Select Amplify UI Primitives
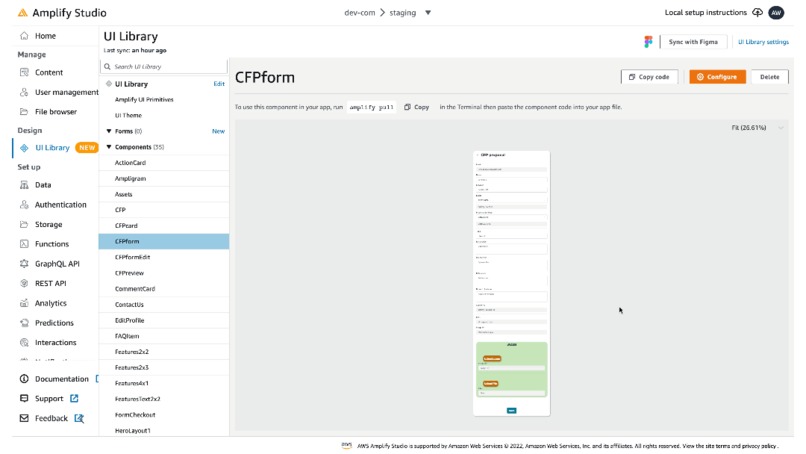Screen dimensions: 806x454 [144, 100]
